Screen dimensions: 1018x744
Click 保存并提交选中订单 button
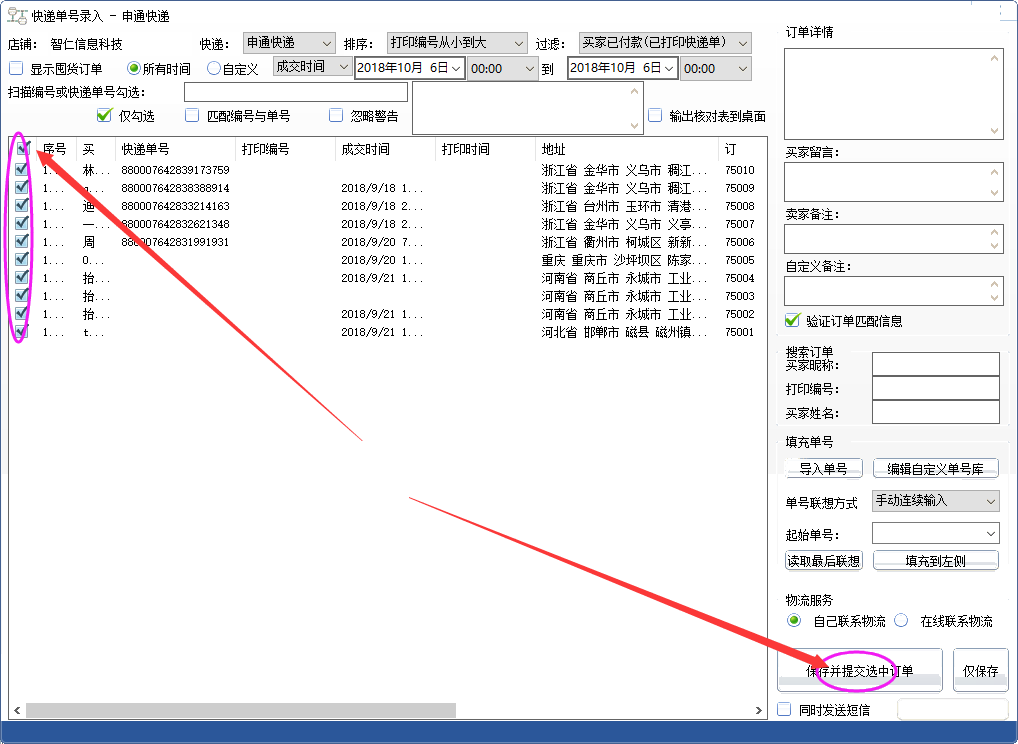coord(859,671)
